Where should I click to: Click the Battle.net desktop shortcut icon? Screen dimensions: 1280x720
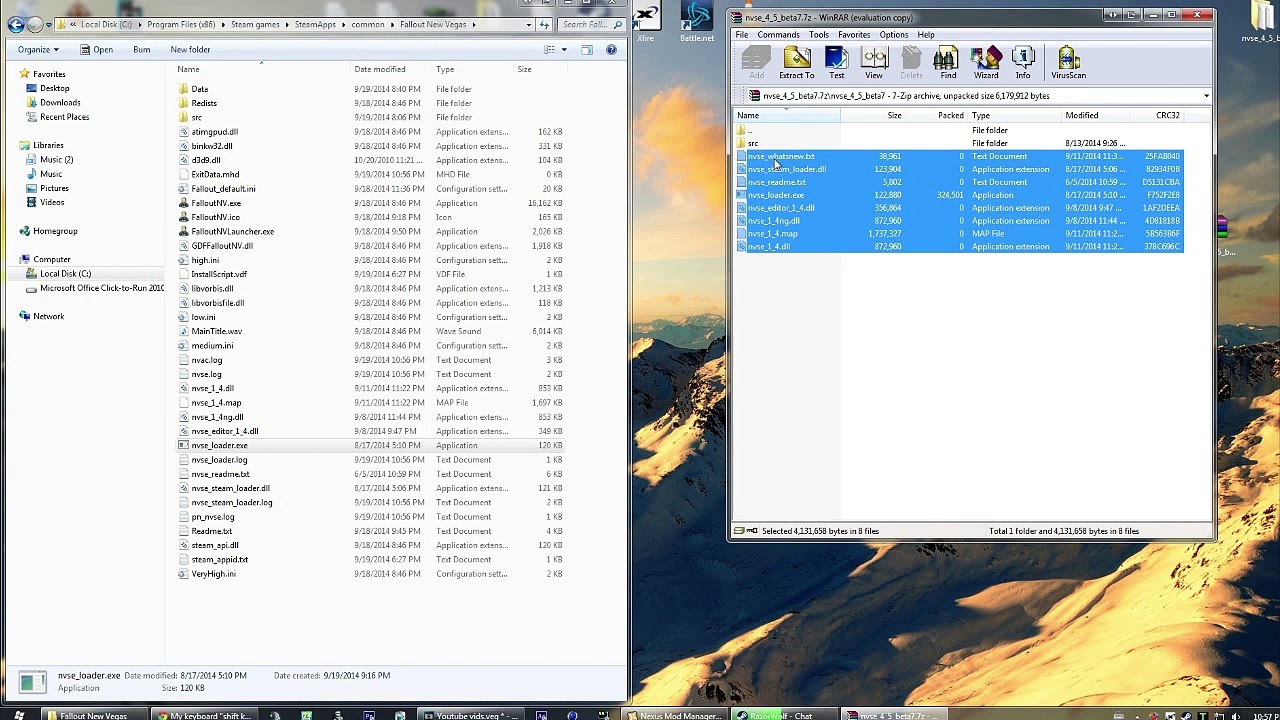coord(697,20)
